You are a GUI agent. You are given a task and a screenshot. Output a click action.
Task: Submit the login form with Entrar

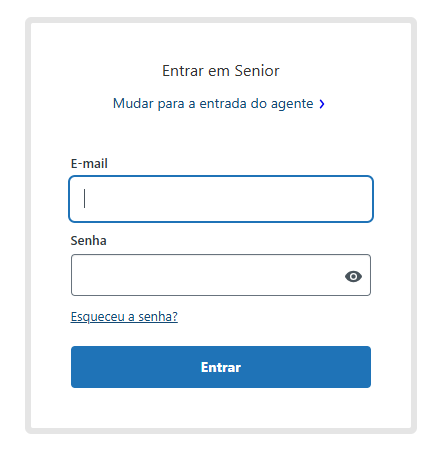[x=221, y=367]
